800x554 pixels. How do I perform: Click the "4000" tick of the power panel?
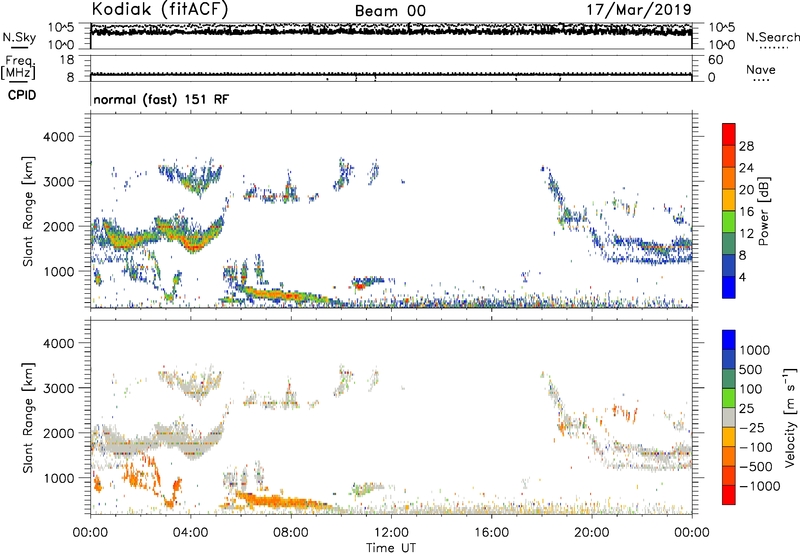(x=58, y=137)
